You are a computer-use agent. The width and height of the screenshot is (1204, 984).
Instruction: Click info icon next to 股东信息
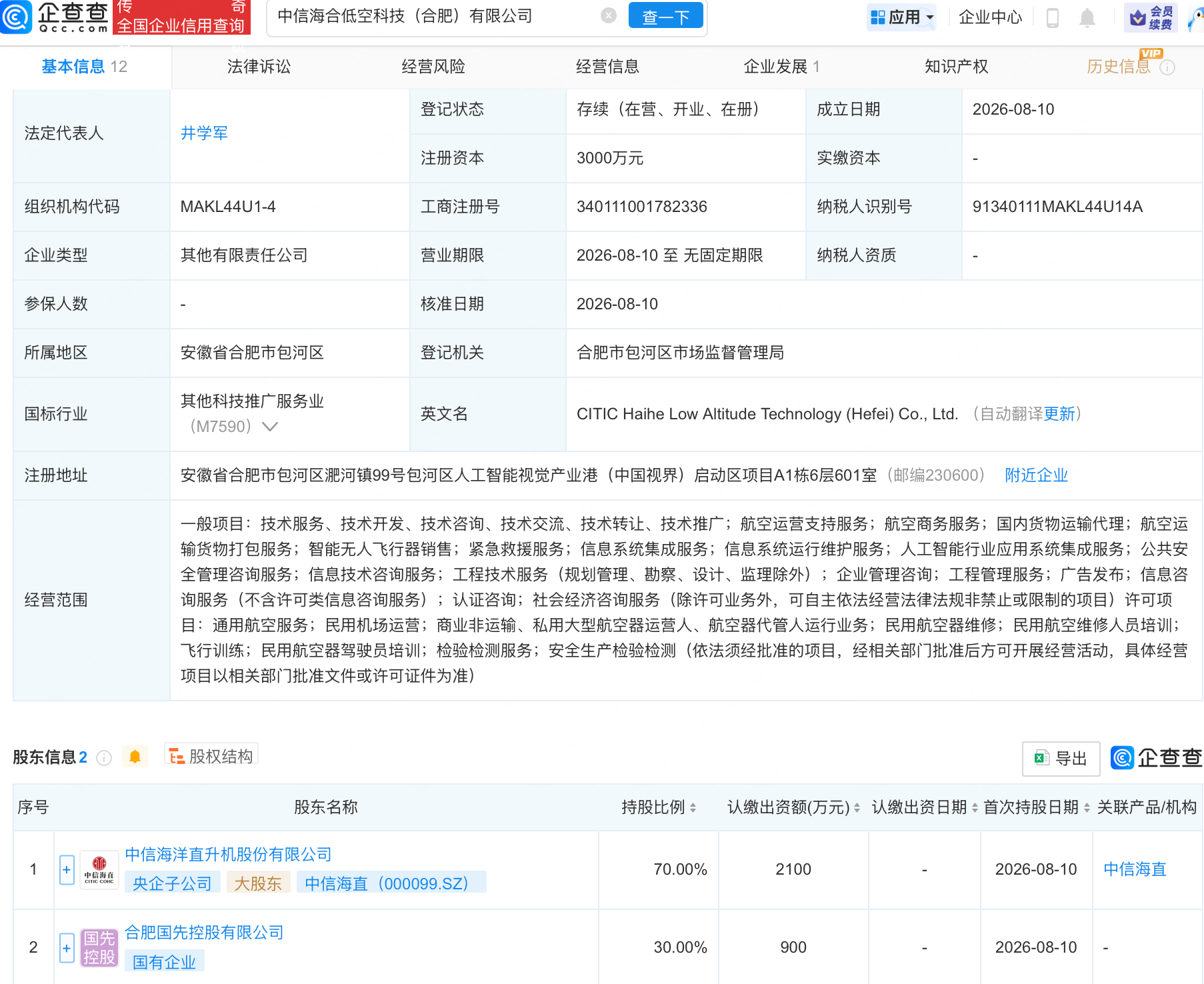point(104,758)
